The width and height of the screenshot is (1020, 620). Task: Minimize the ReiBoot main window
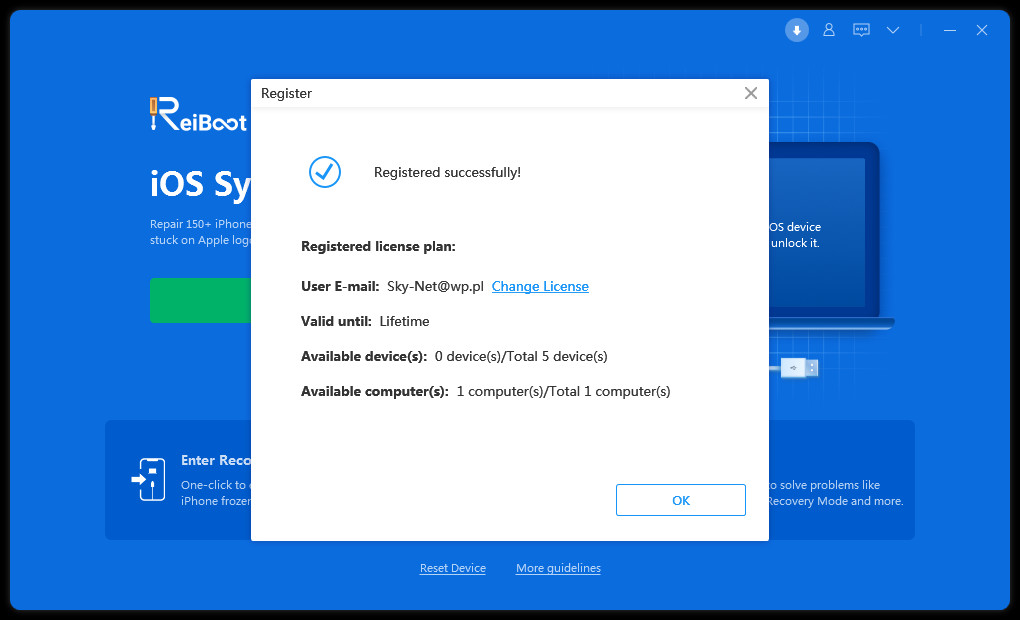pos(950,30)
